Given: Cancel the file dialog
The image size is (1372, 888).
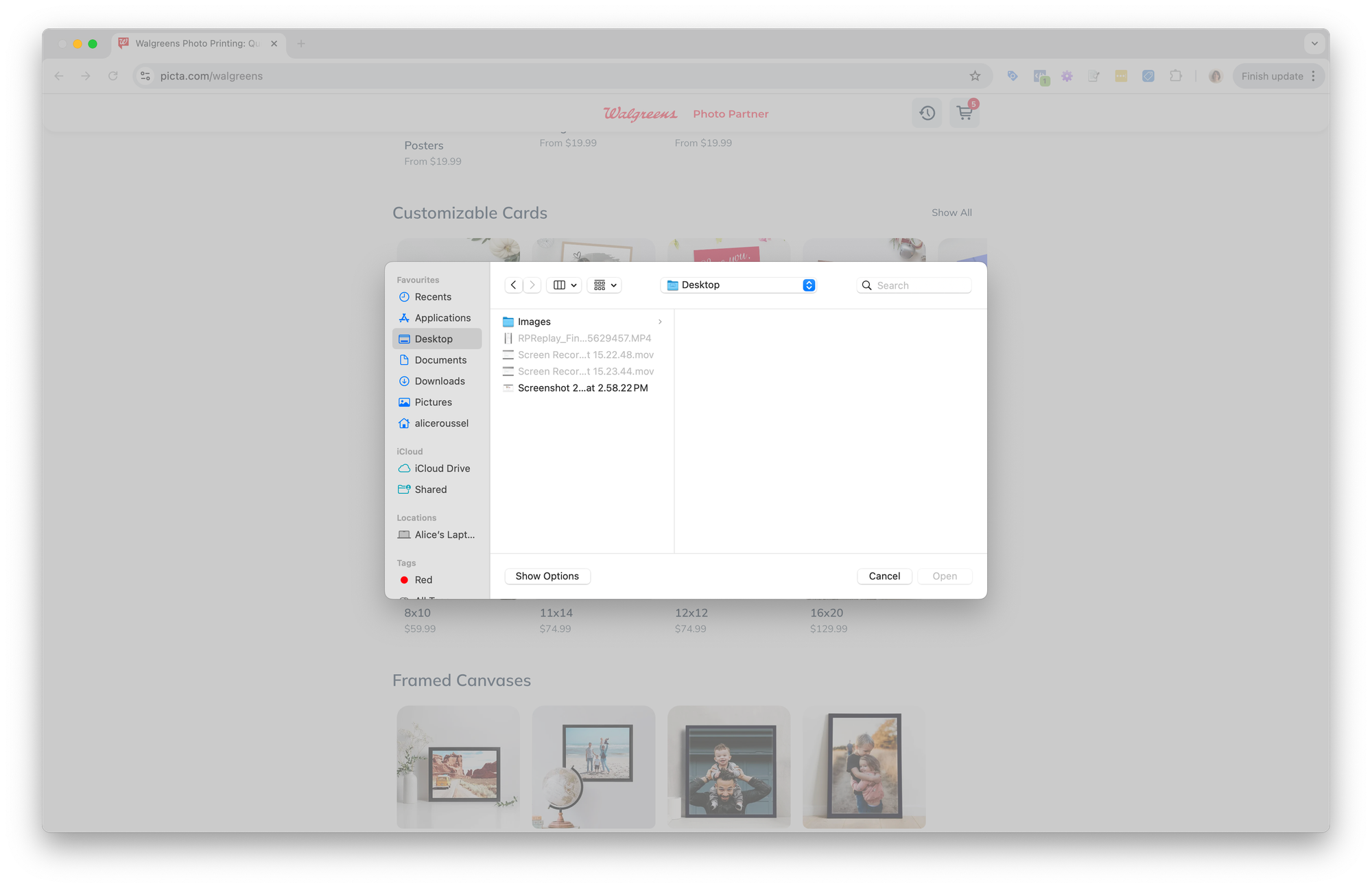Looking at the screenshot, I should point(884,576).
